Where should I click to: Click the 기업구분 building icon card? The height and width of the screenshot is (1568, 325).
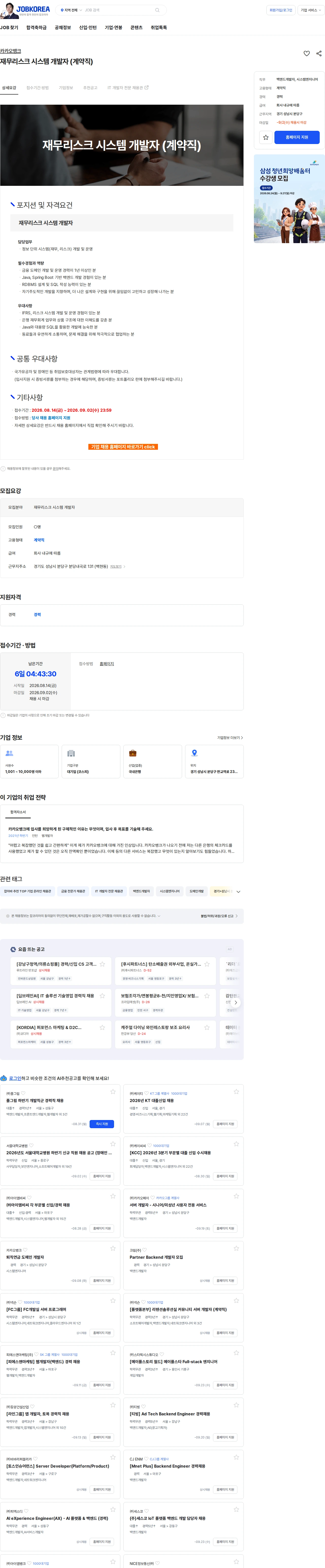pos(91,762)
